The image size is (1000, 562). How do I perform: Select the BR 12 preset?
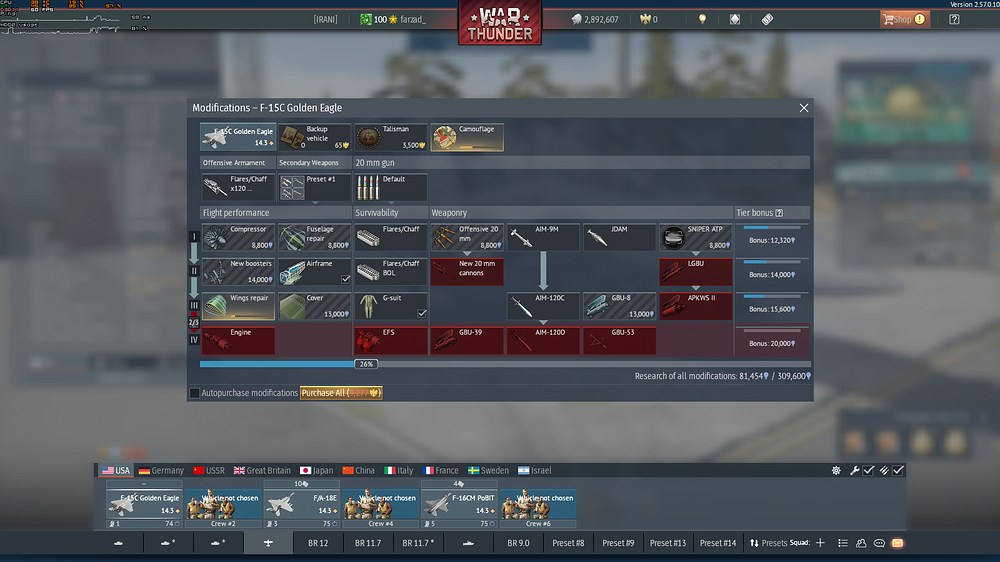click(318, 543)
